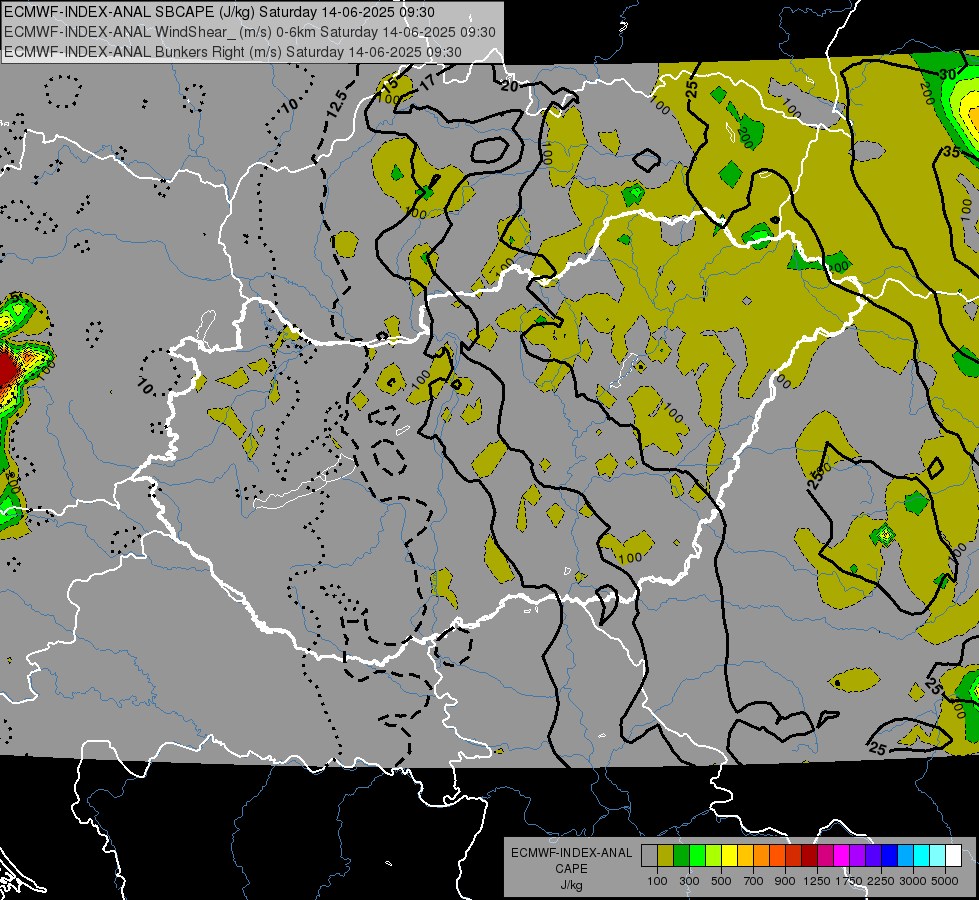Click the dark orange legend swatch before 900
This screenshot has width=979, height=900.
tap(777, 856)
